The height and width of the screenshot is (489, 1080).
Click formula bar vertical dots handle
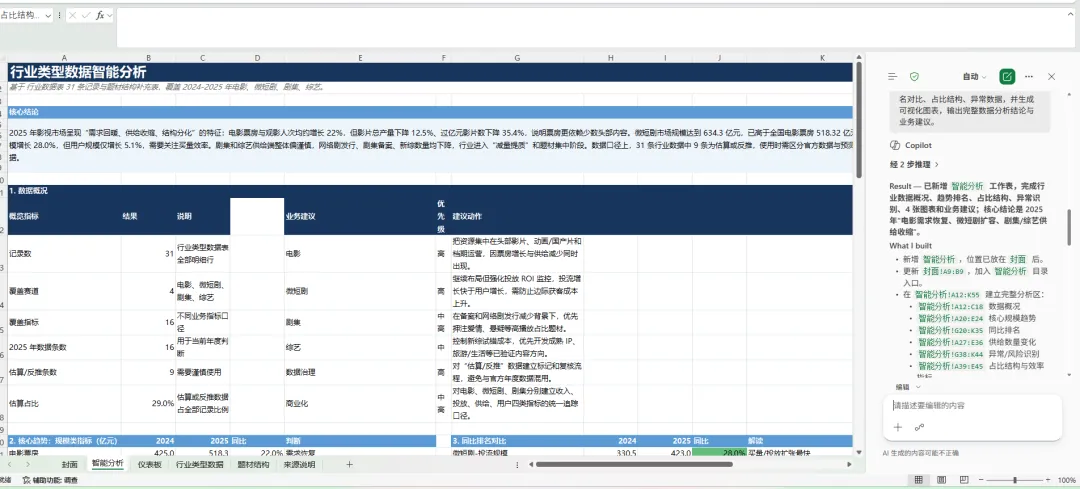[59, 15]
